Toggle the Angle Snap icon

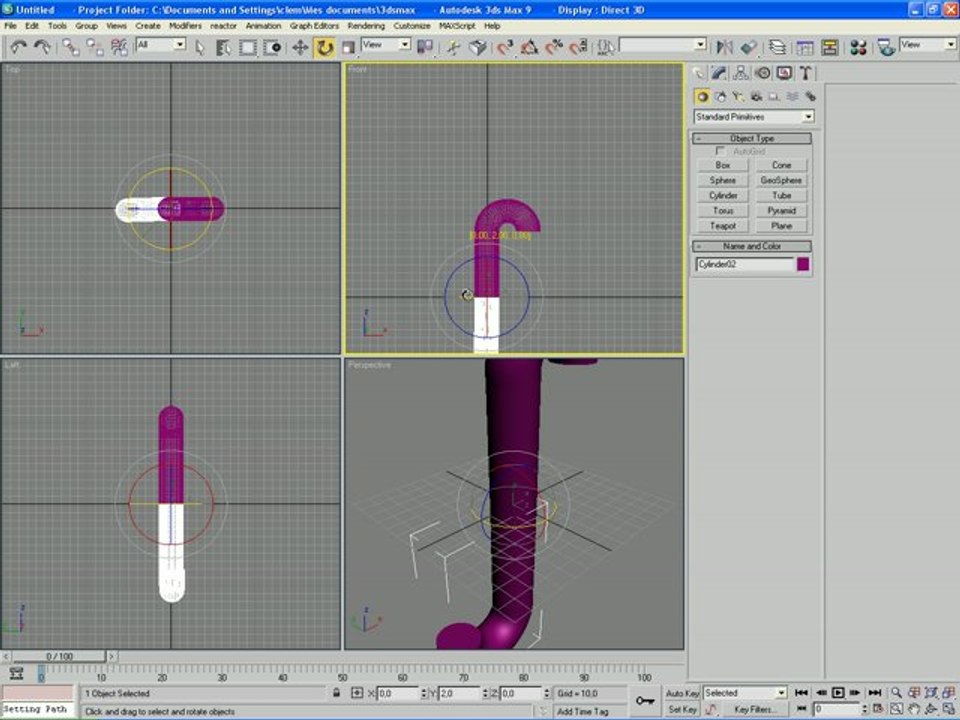(x=530, y=48)
